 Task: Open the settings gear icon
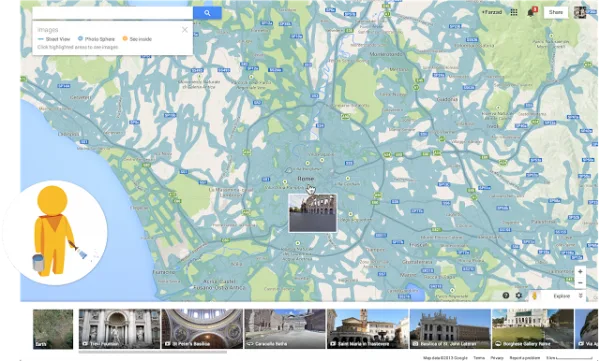click(x=519, y=296)
